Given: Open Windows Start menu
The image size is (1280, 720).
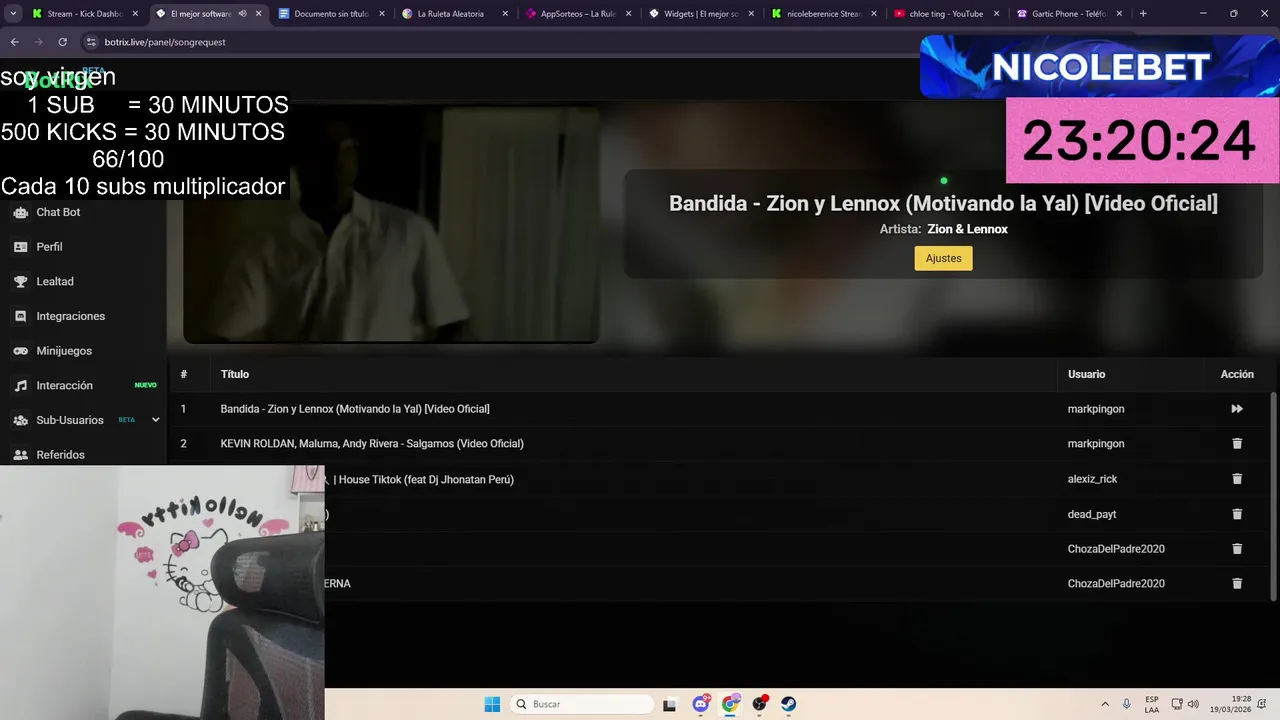Looking at the screenshot, I should coord(492,704).
